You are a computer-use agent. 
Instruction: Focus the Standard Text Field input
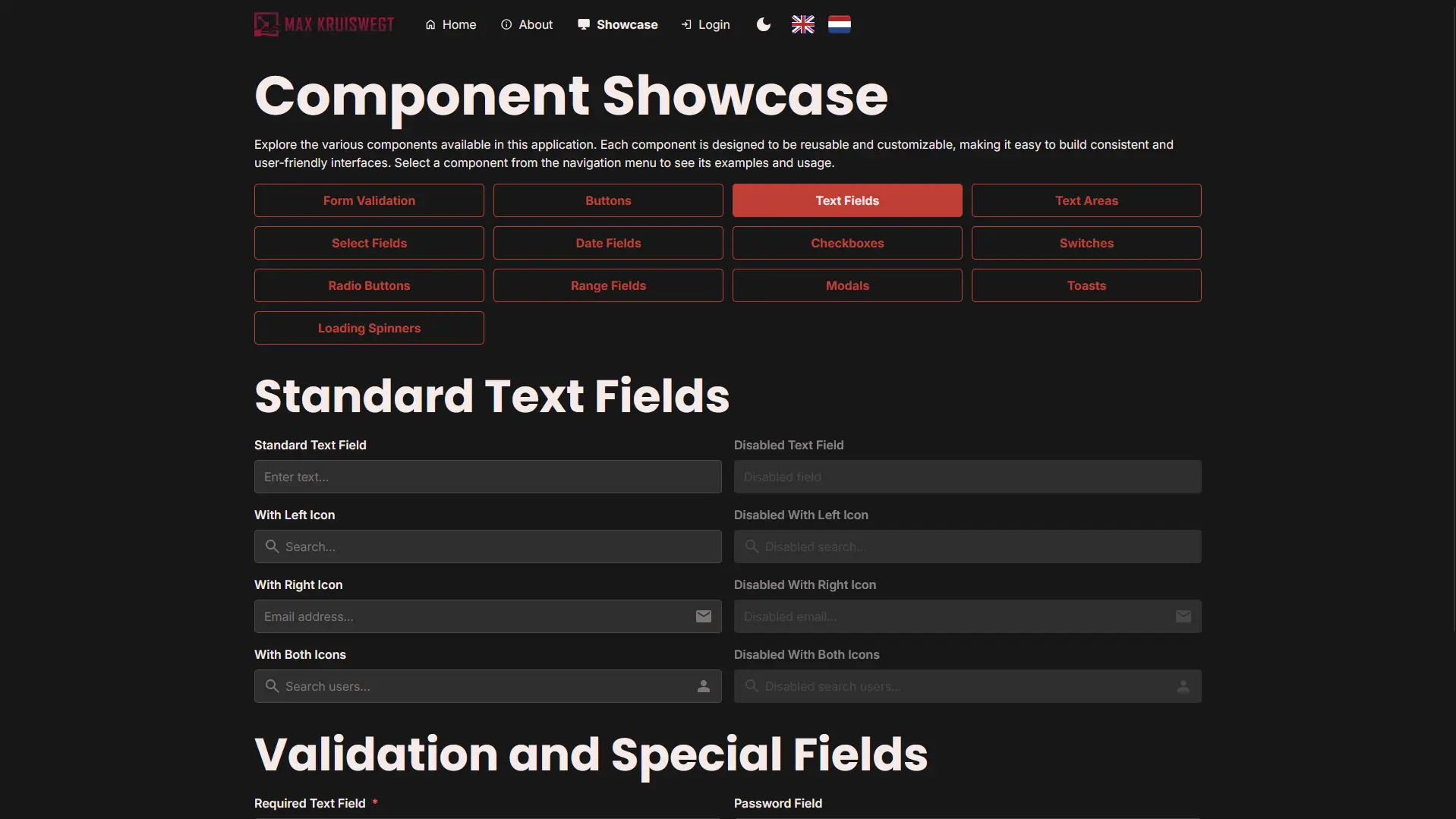click(x=487, y=477)
